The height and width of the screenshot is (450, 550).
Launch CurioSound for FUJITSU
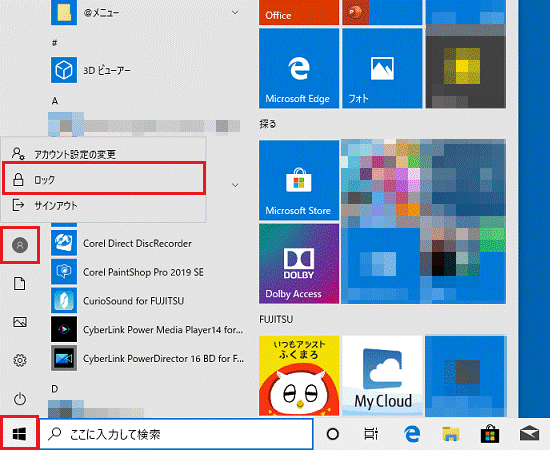[x=147, y=301]
